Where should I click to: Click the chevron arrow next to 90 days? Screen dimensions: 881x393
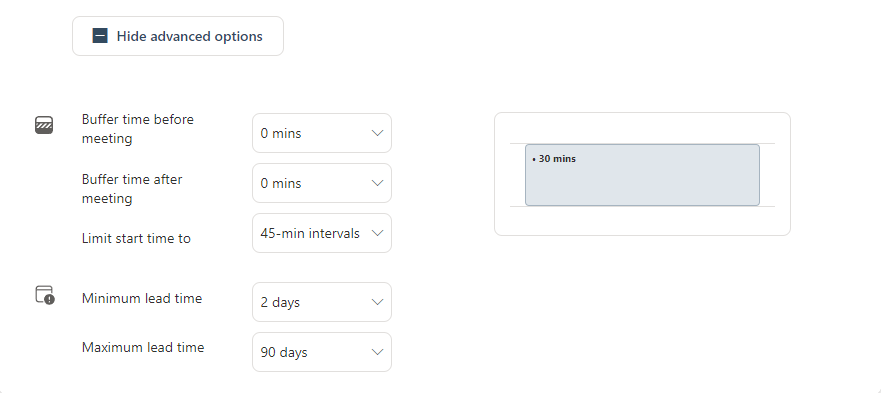(x=378, y=352)
